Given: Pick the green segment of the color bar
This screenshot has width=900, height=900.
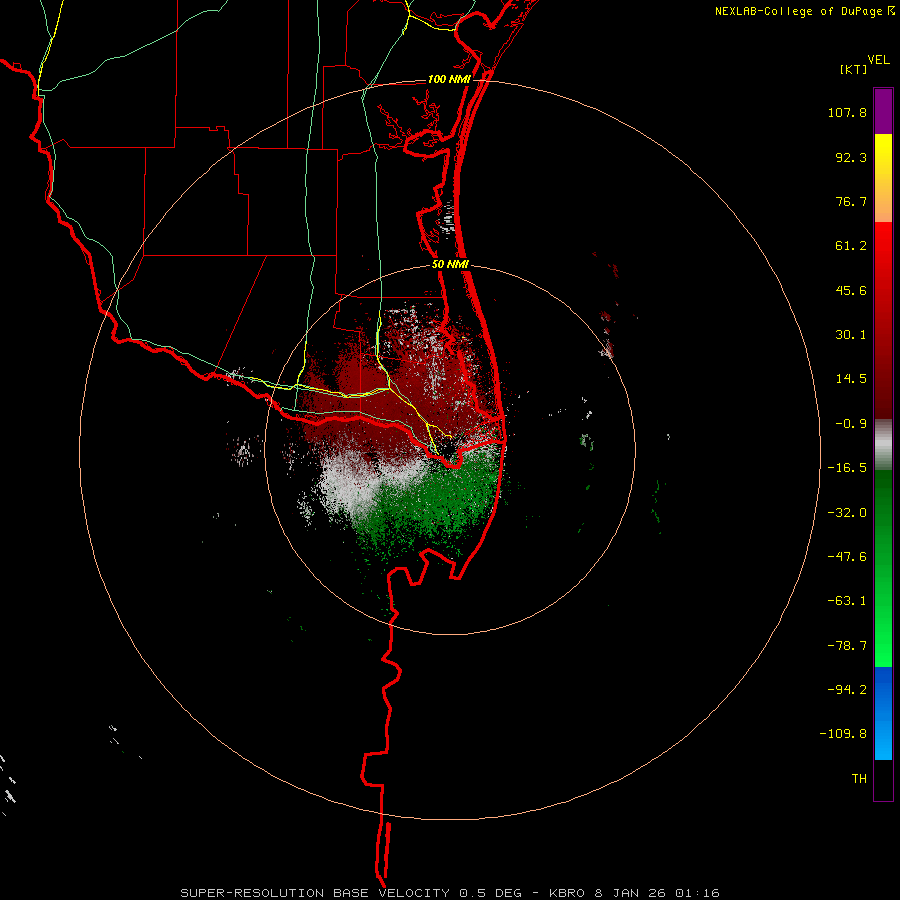Looking at the screenshot, I should point(883,568).
